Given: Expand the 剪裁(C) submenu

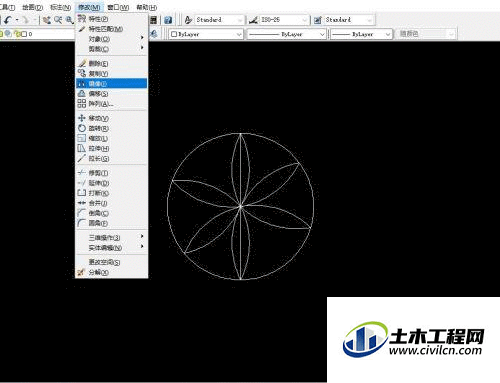Looking at the screenshot, I should pyautogui.click(x=112, y=49).
